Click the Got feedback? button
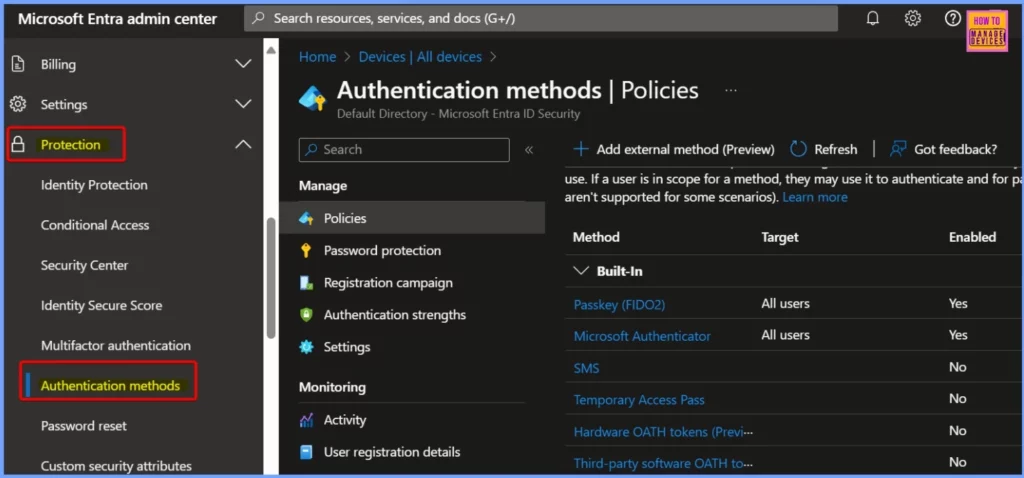 [x=943, y=149]
